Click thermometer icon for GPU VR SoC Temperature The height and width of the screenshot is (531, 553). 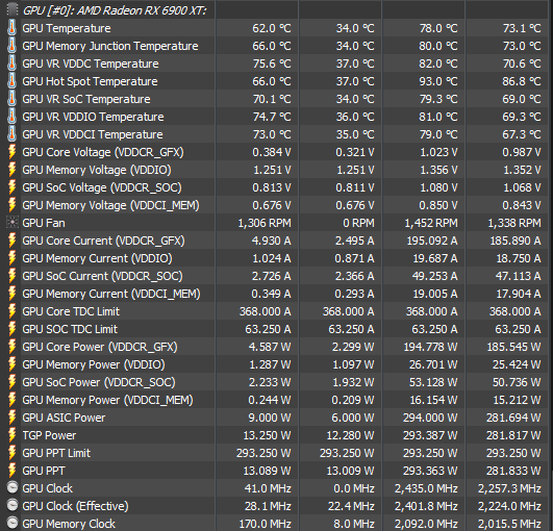pos(12,99)
